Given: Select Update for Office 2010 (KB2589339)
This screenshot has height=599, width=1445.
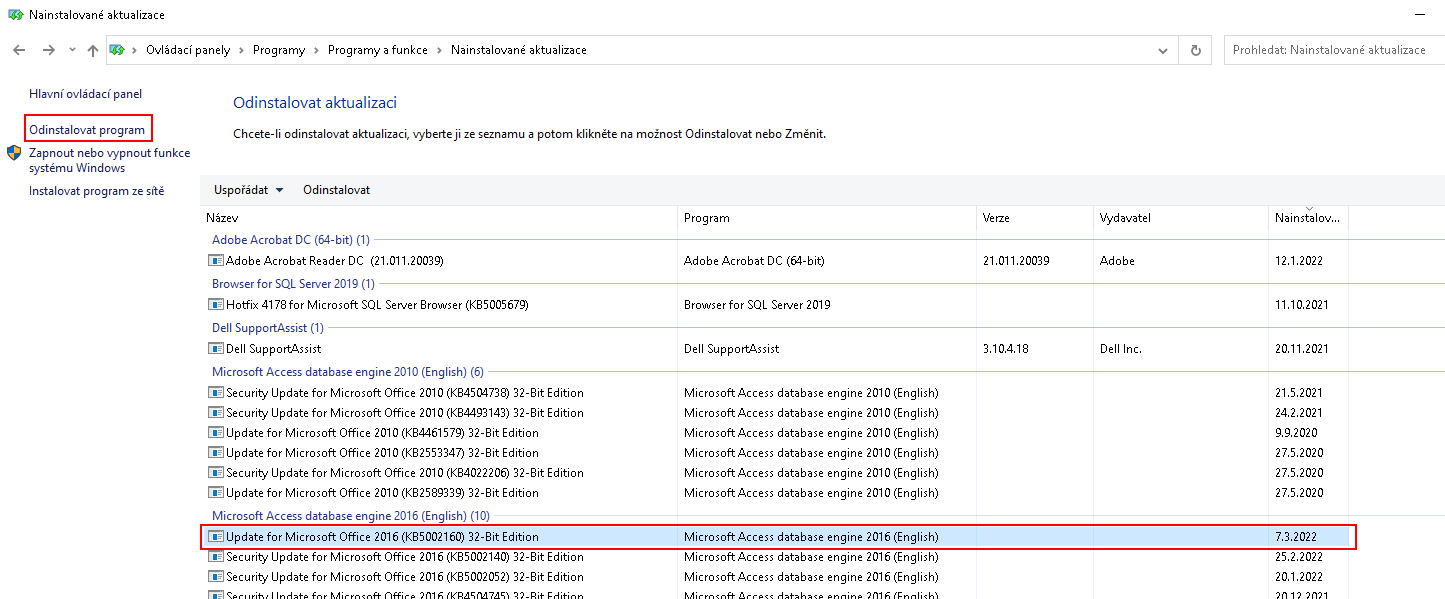Looking at the screenshot, I should click(382, 493).
